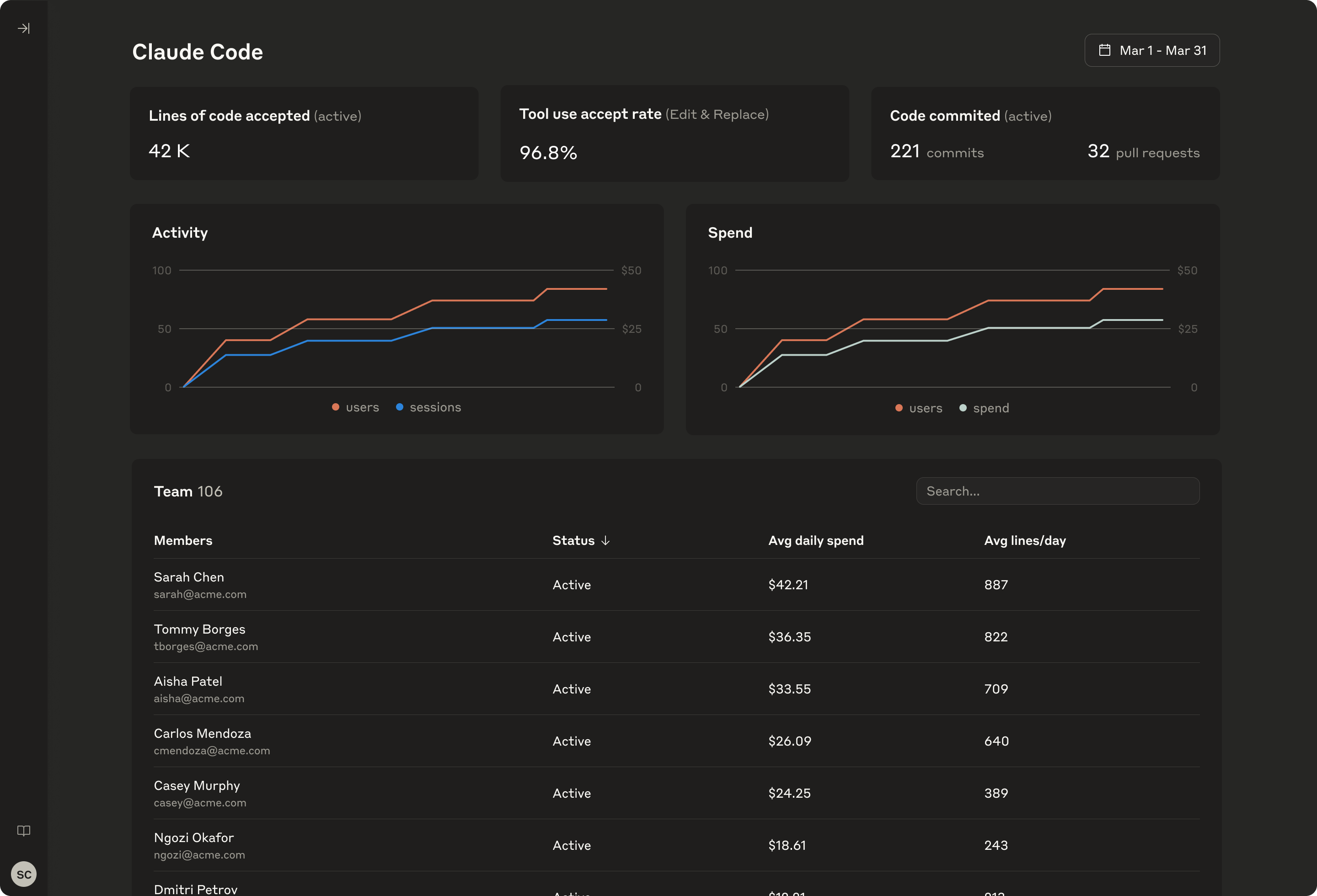Viewport: 1317px width, 896px height.
Task: Open Tommy Borges member row
Action: [677, 637]
